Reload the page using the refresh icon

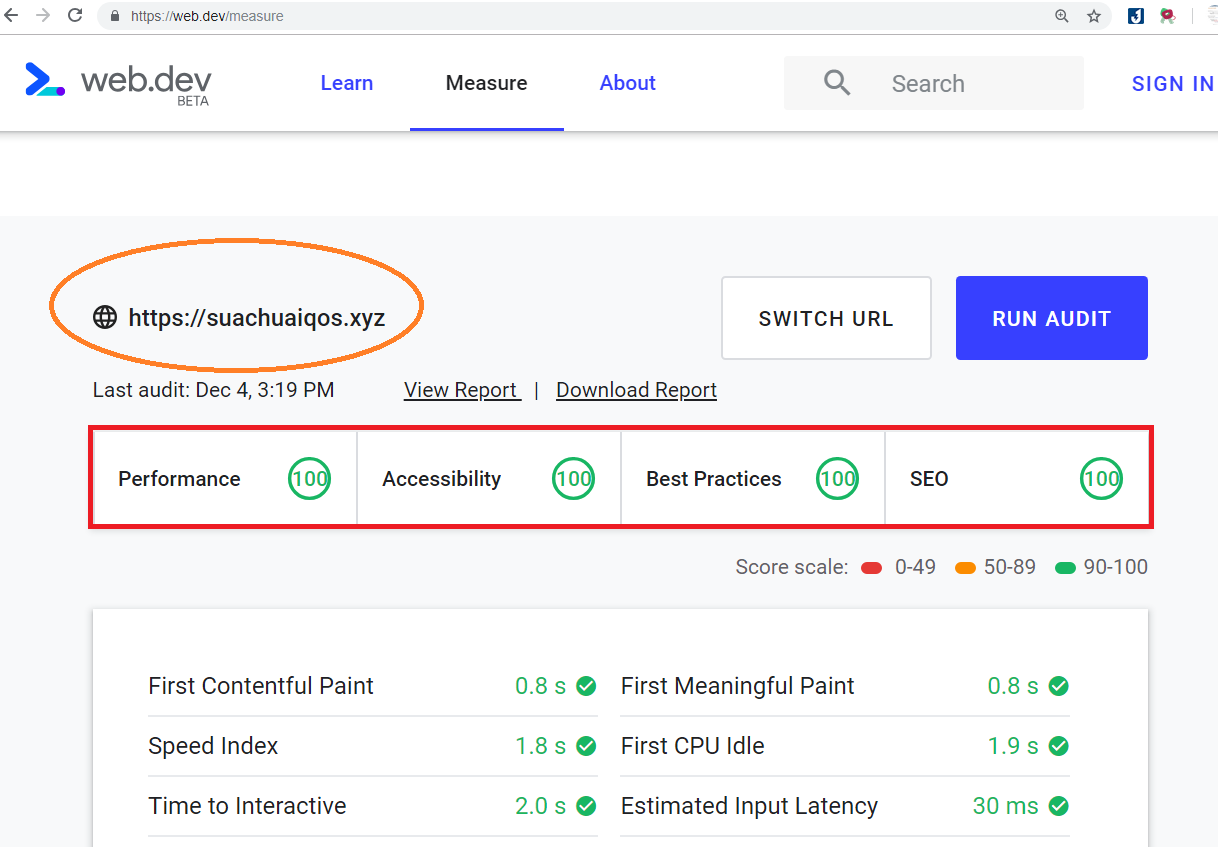pos(74,16)
